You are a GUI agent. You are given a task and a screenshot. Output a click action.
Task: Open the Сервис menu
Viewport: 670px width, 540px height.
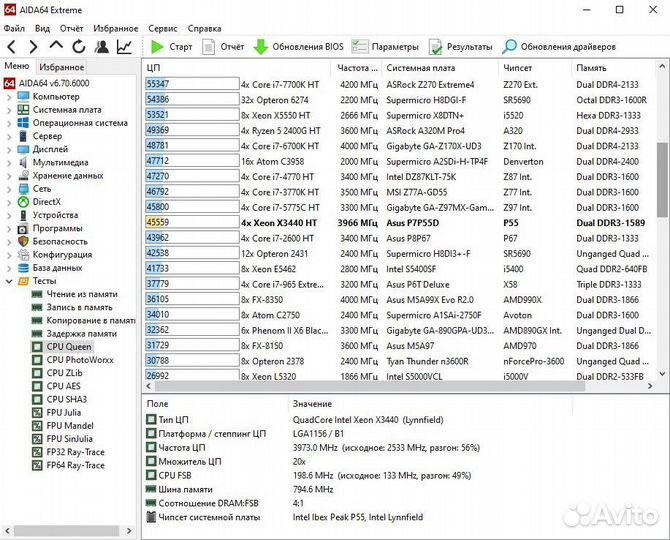[163, 28]
